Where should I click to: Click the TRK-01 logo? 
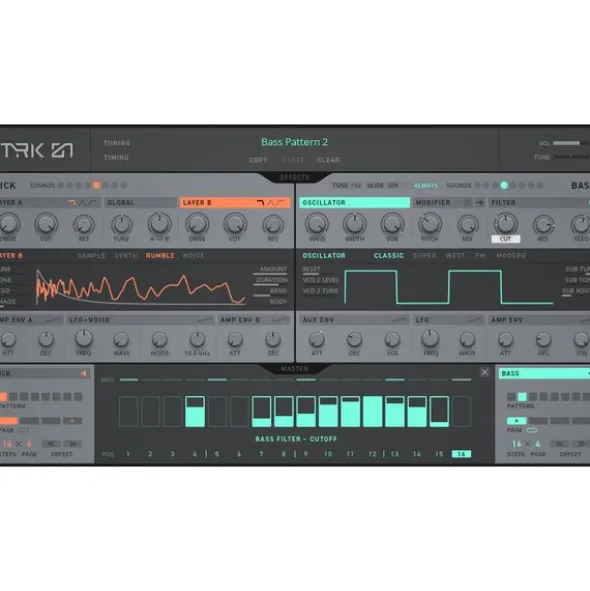pos(38,150)
